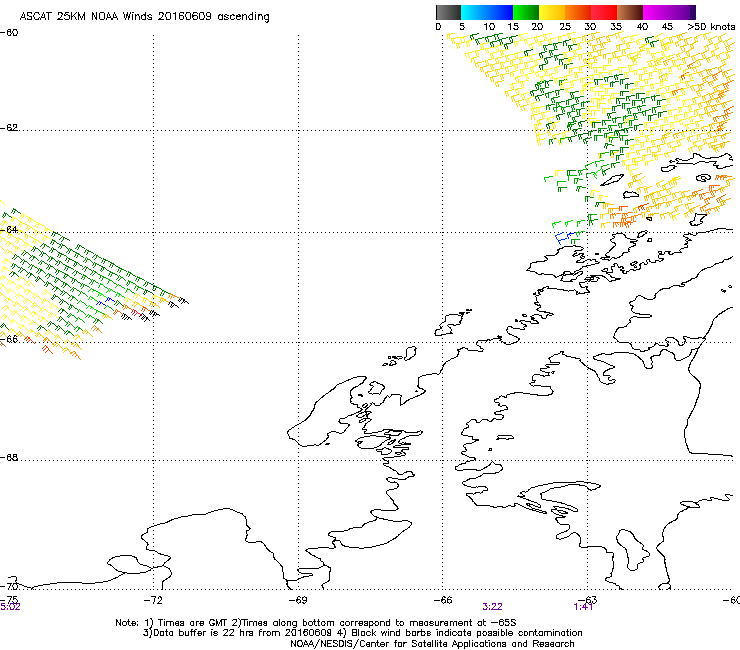Click the 'Times are GMT' note line
Image resolution: width=740 pixels, height=650 pixels.
316,623
